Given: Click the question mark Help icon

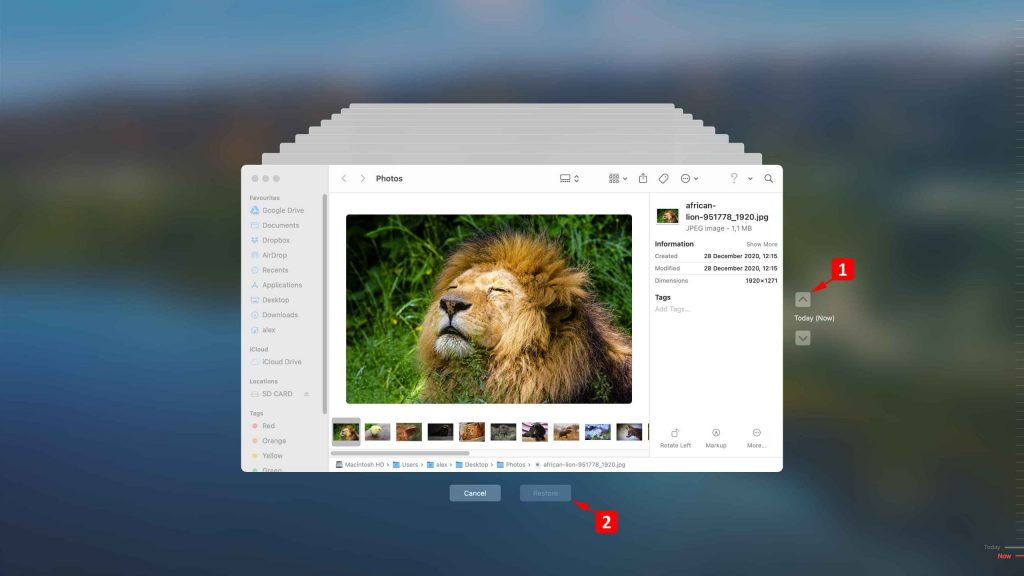Looking at the screenshot, I should pyautogui.click(x=734, y=178).
